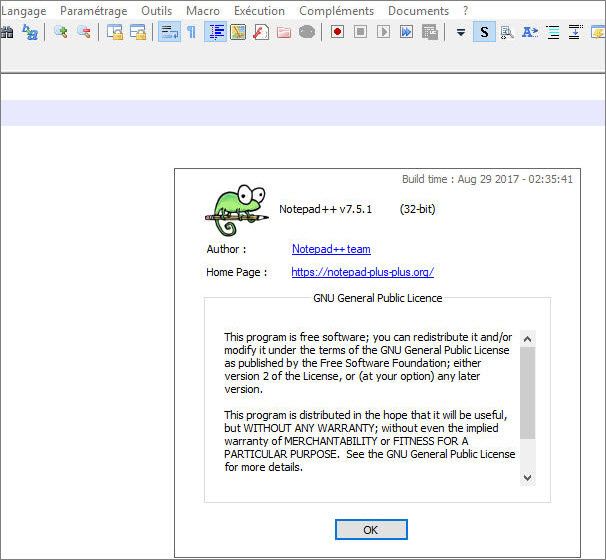Click the partly visible yellow icon at the toolbar's right end
The width and height of the screenshot is (606, 560).
pos(598,32)
